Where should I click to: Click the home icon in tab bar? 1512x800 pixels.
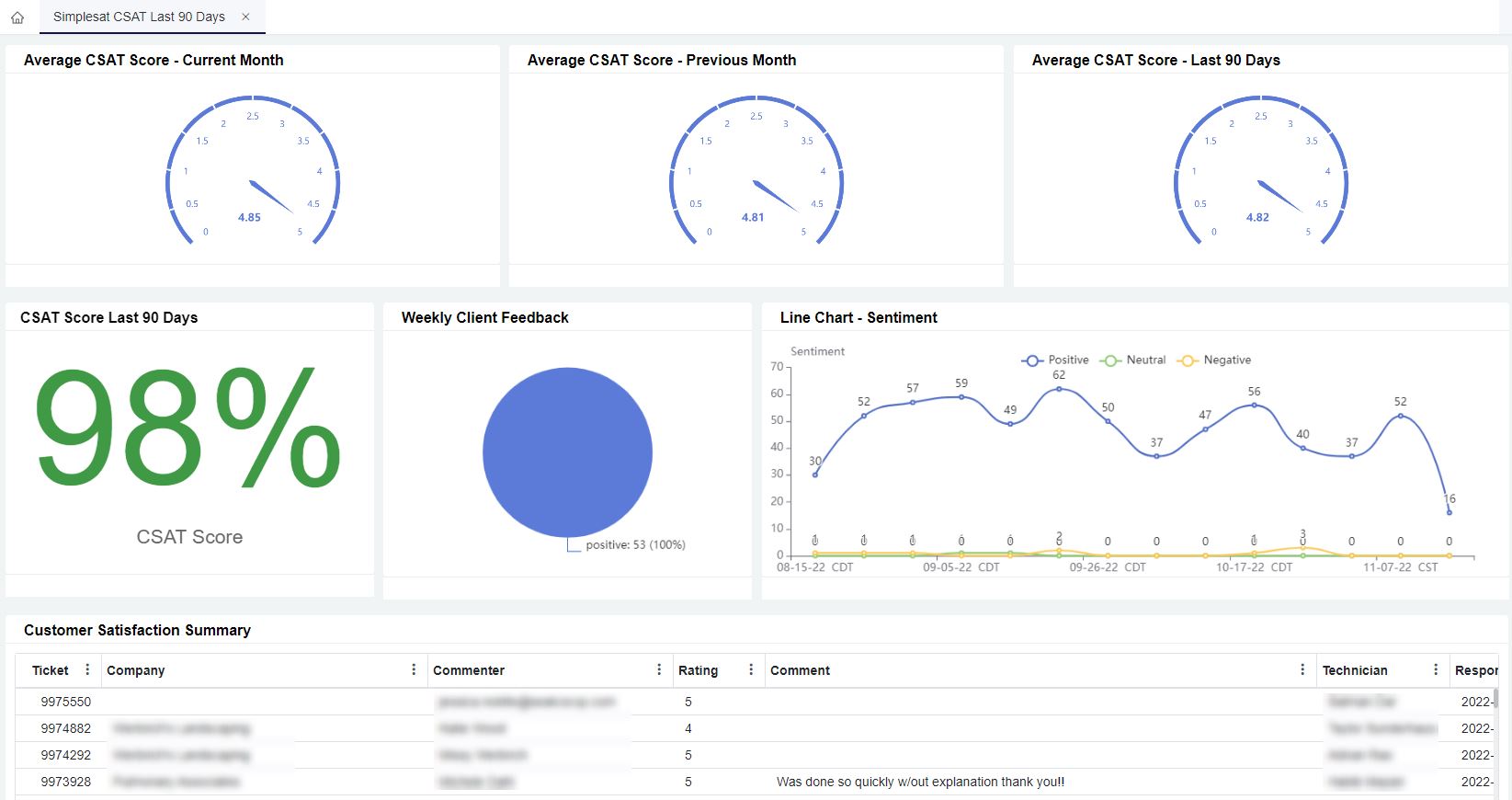click(x=17, y=17)
